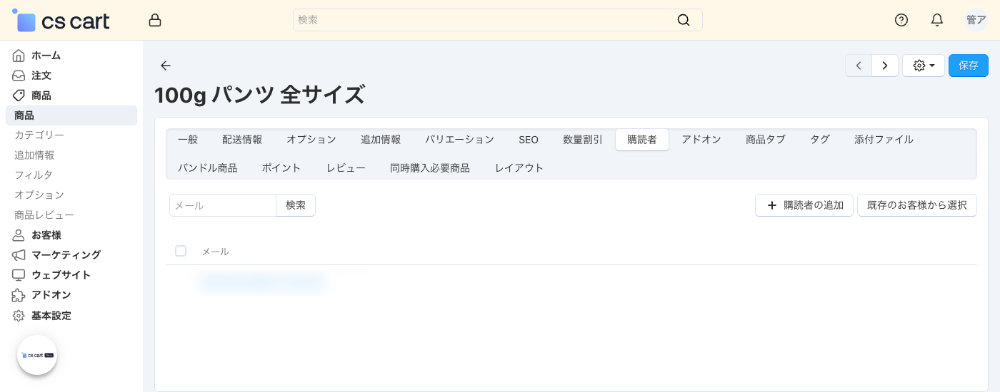Switch to the 数量割引 tab
1000x392 pixels.
point(582,140)
